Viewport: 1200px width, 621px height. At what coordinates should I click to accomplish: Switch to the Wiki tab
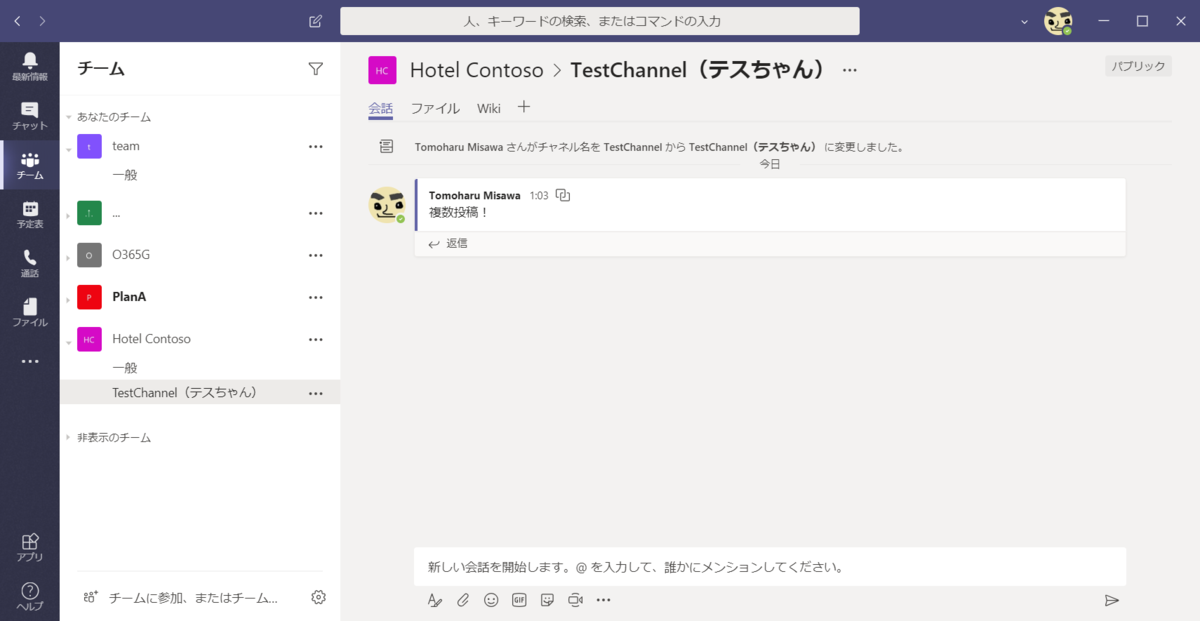click(488, 108)
